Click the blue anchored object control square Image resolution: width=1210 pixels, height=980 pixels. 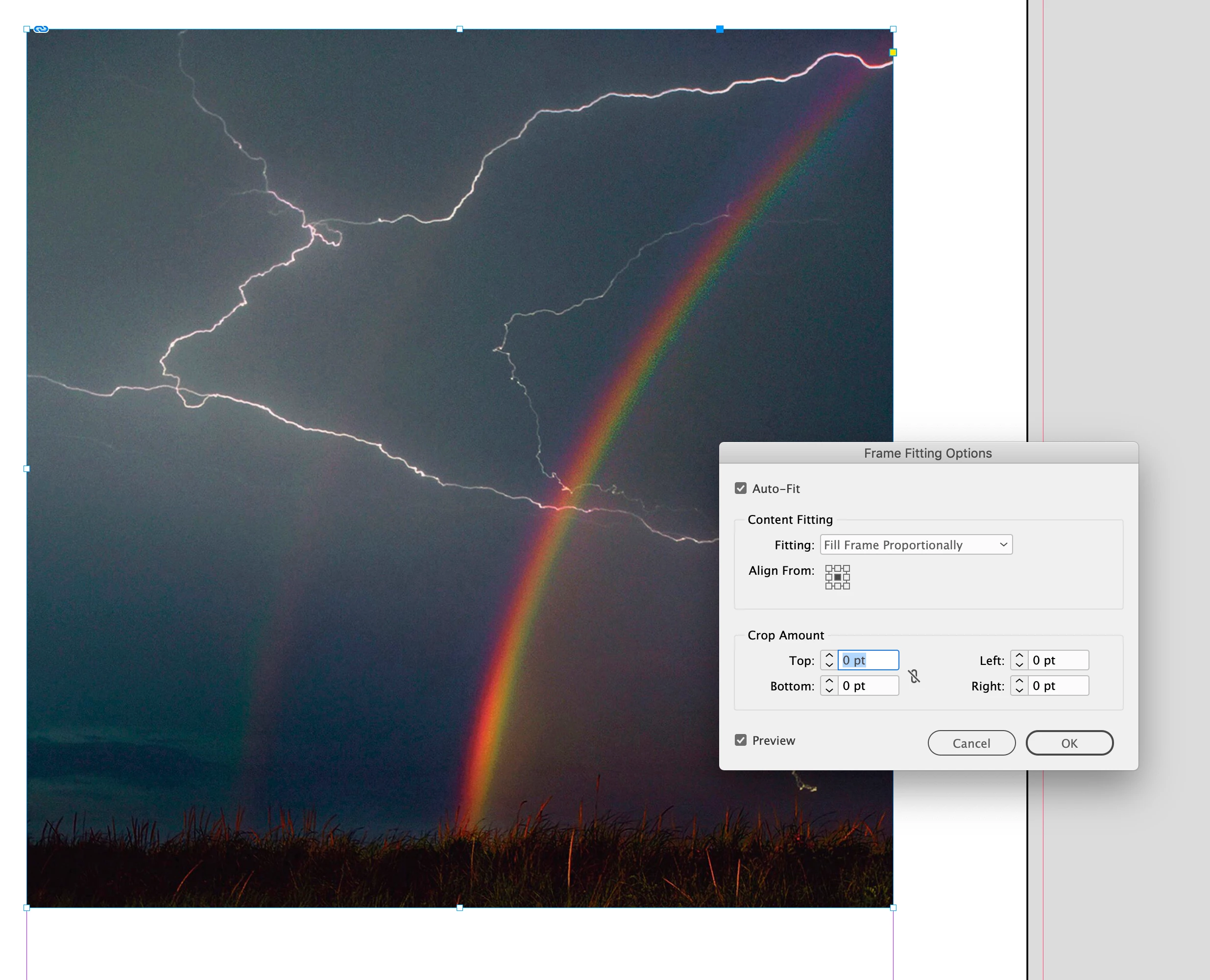(x=720, y=29)
